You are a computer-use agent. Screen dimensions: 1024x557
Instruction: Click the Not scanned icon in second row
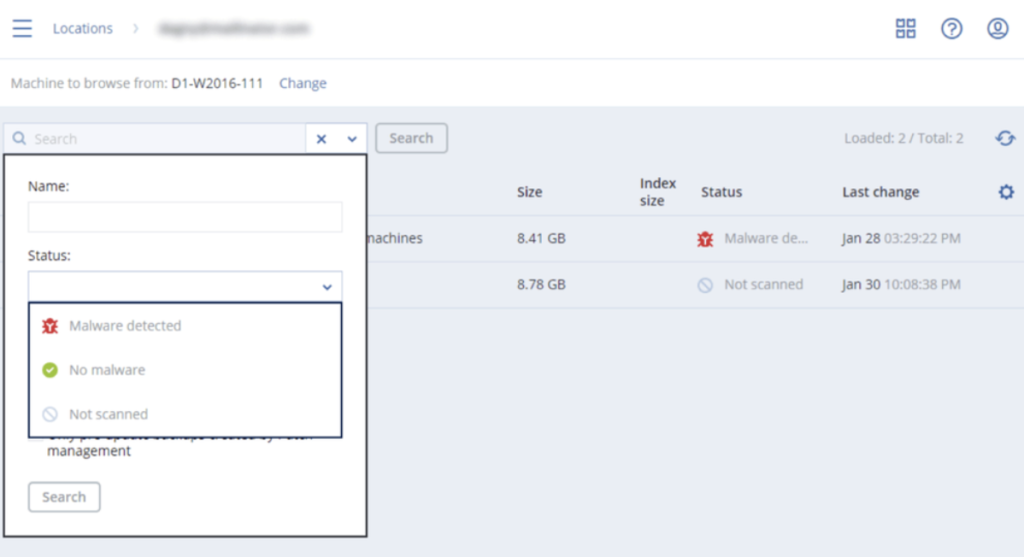pos(706,285)
